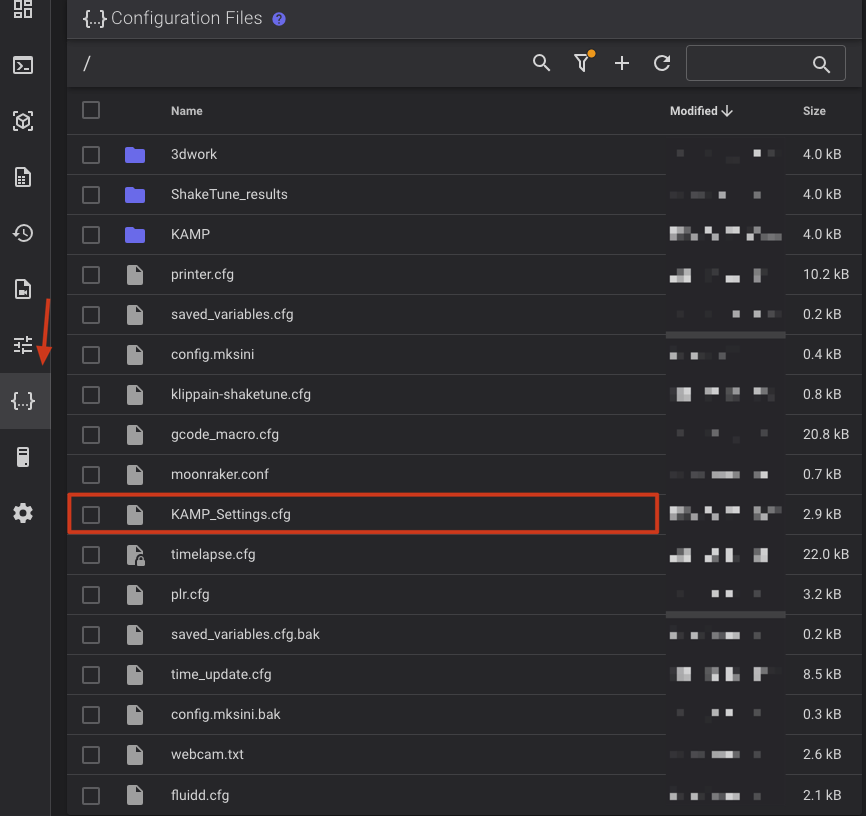Open the History clock icon in sidebar
Viewport: 866px width, 816px height.
coord(23,233)
